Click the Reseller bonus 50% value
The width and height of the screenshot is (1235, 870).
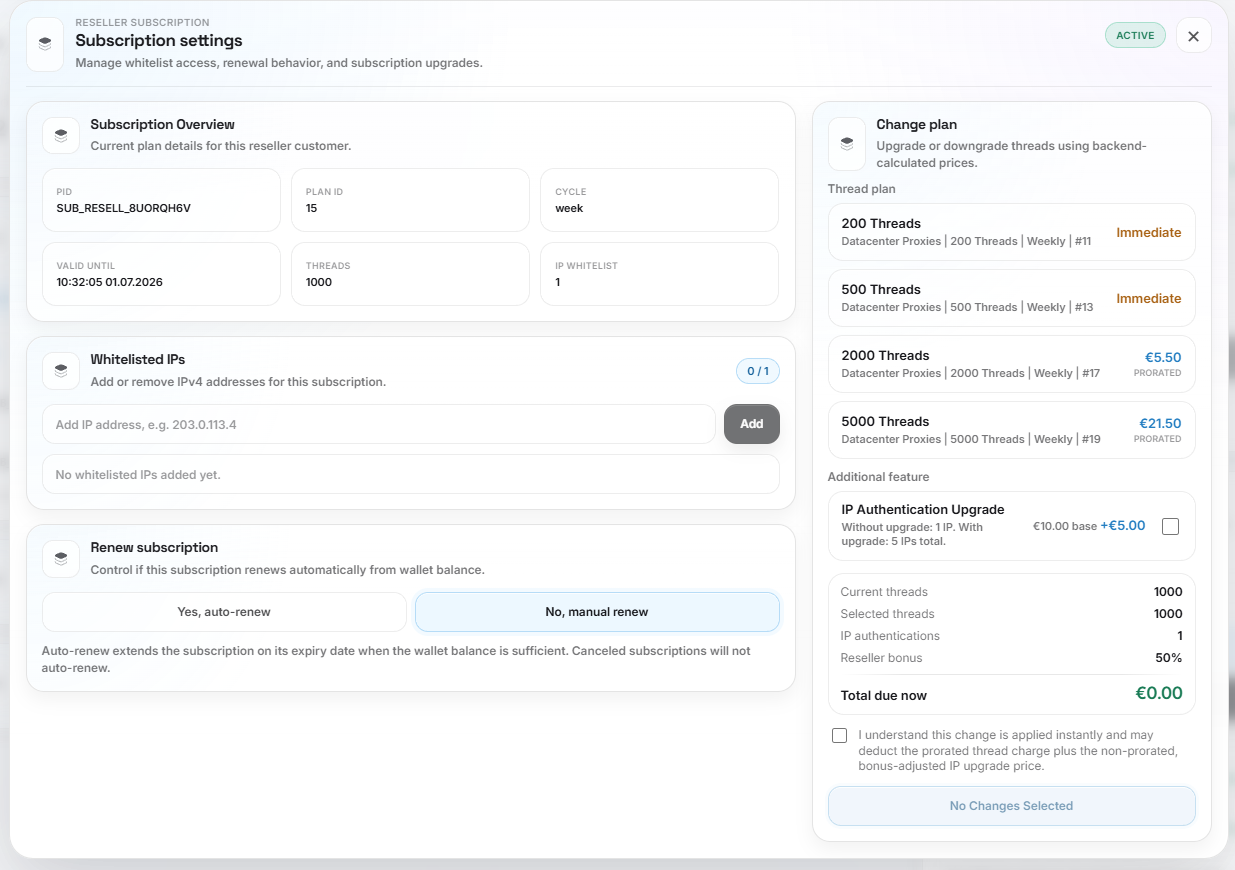[1169, 658]
